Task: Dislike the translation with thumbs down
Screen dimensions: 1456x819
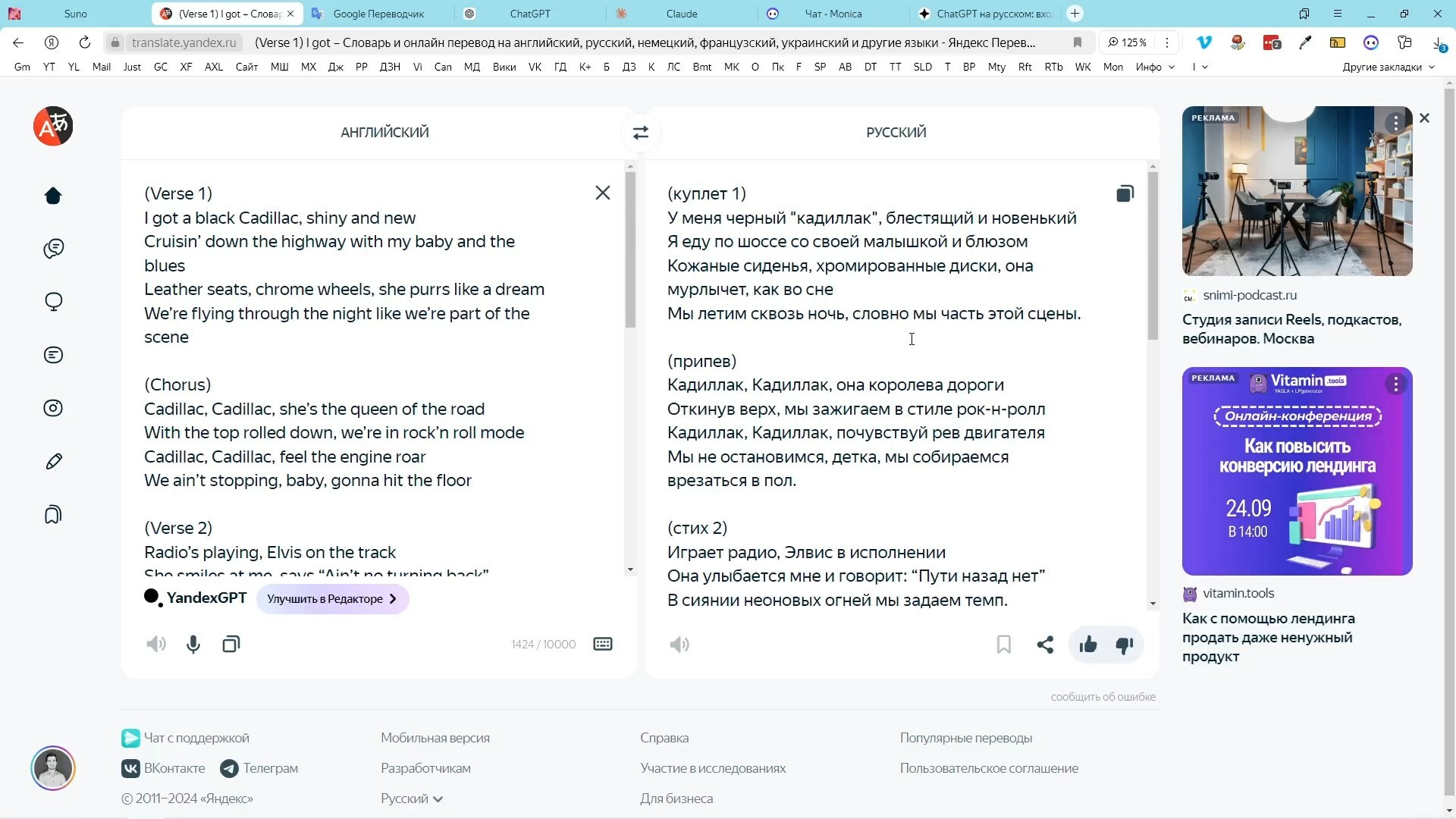Action: (x=1125, y=645)
